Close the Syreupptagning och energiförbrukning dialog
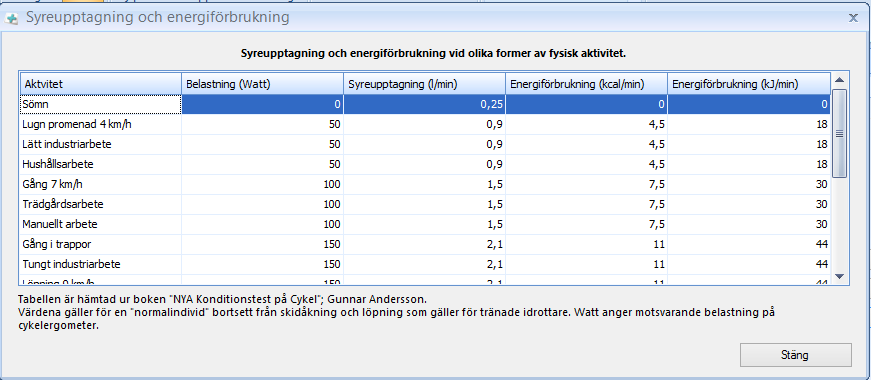Image resolution: width=871 pixels, height=380 pixels. pos(854,18)
